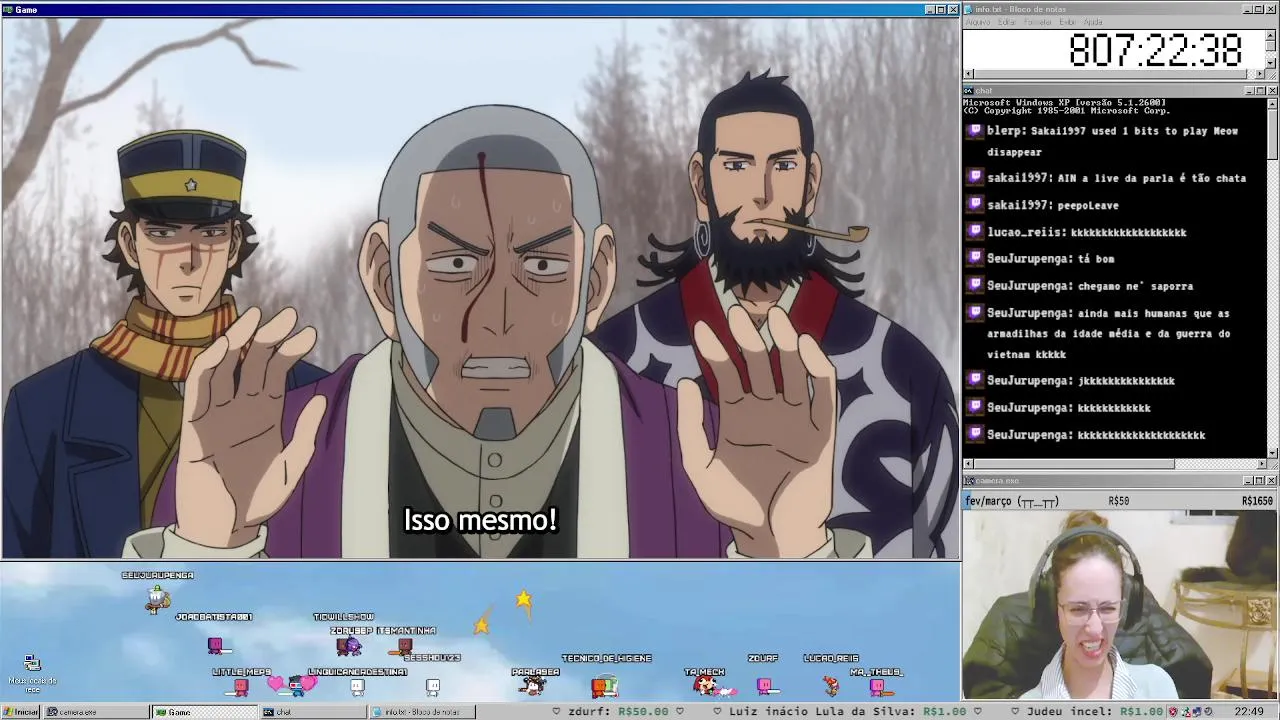Click the Game window title bar icon

tap(7, 9)
